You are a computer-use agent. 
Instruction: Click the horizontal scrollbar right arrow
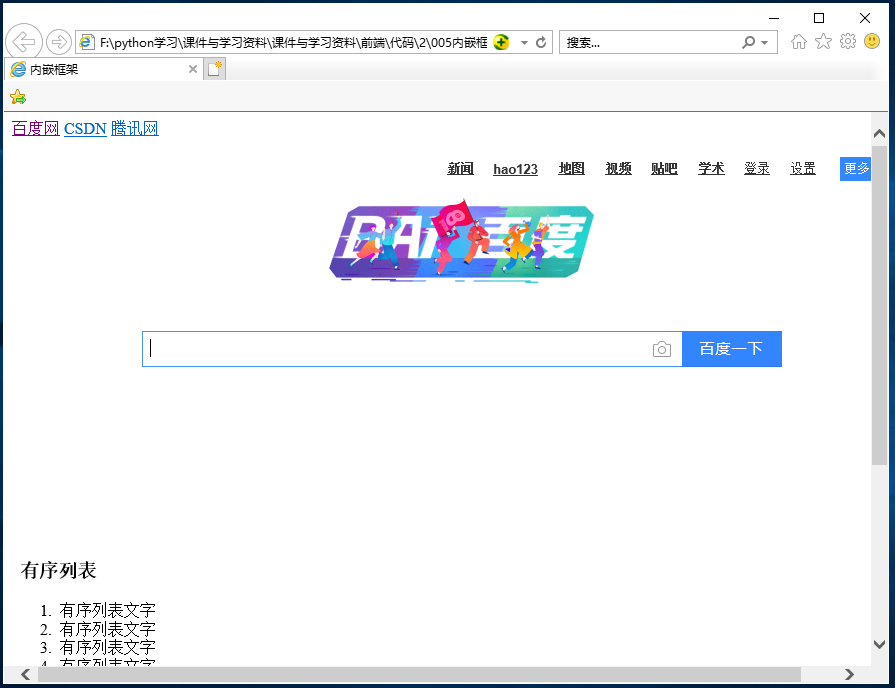(x=849, y=674)
